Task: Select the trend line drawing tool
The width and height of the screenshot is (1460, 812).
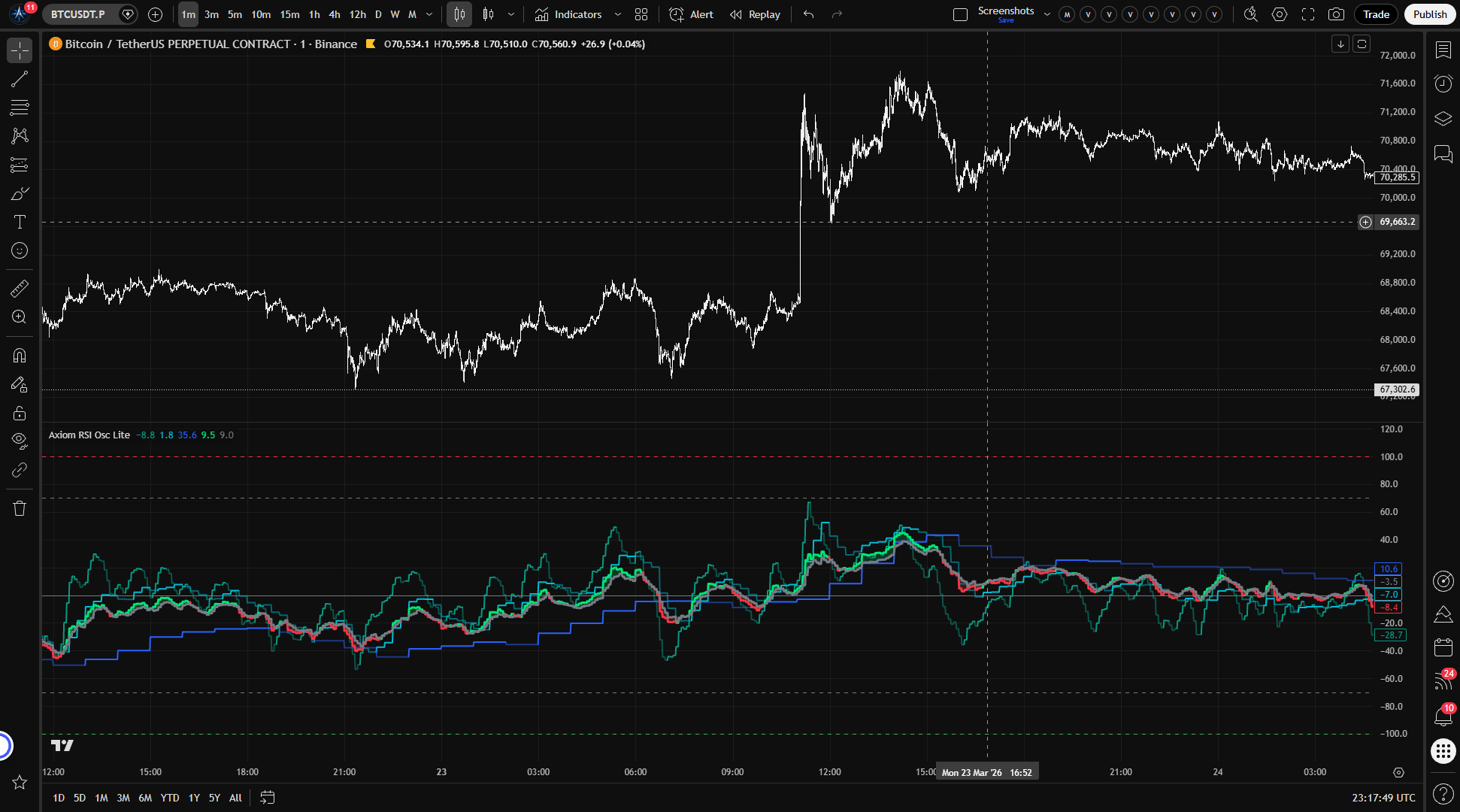Action: [x=20, y=79]
